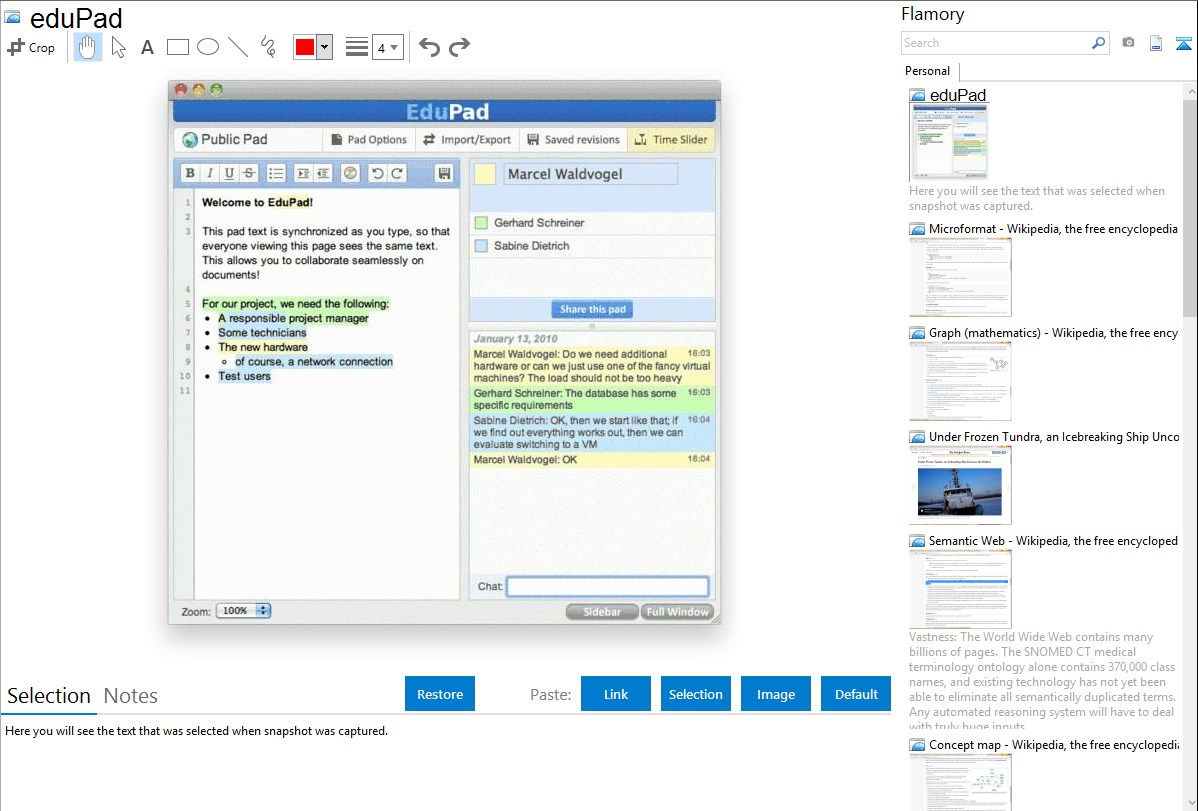
Task: Click the line thickness icon
Action: (357, 47)
